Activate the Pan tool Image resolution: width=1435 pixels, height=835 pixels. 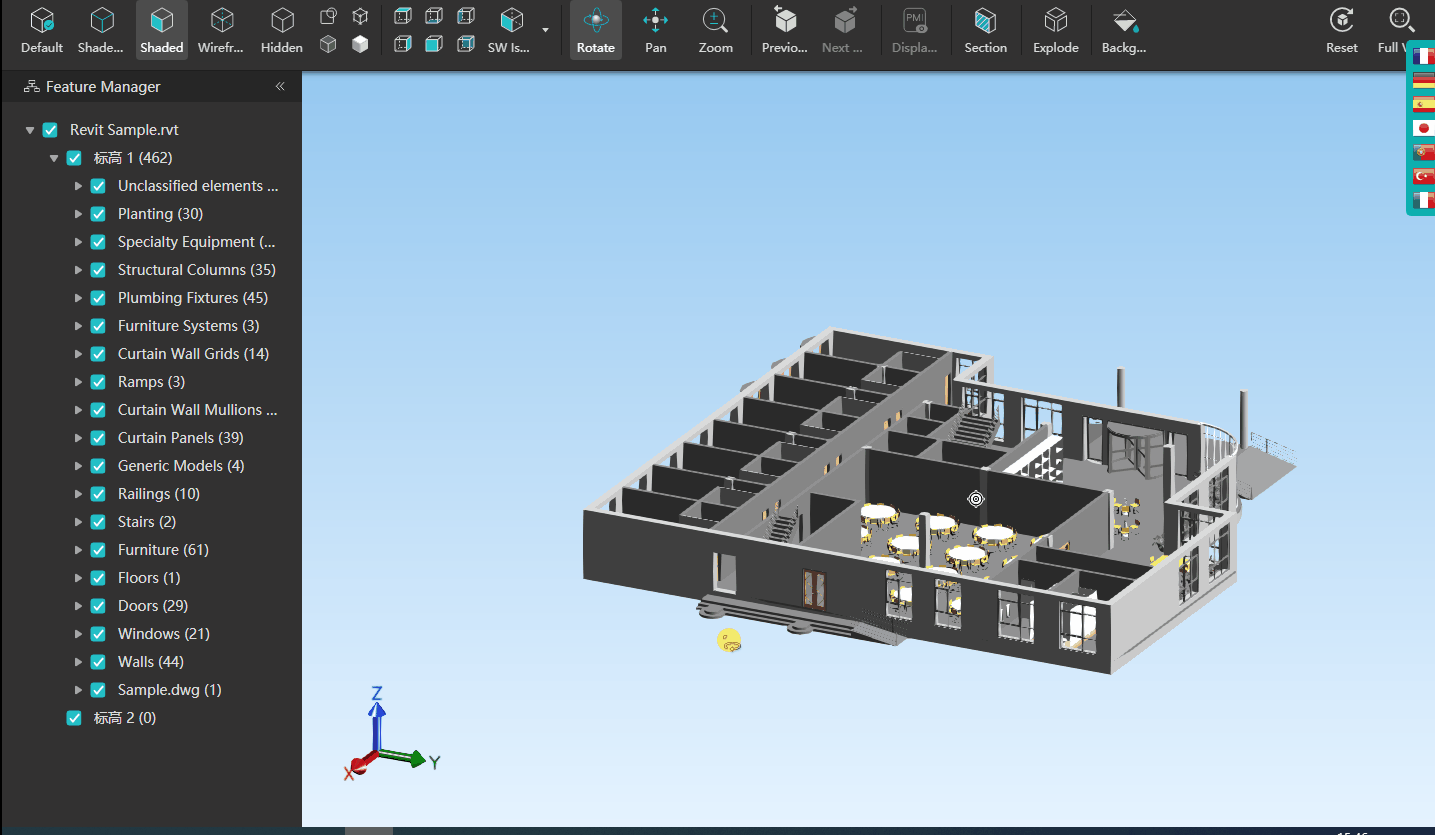click(x=656, y=30)
